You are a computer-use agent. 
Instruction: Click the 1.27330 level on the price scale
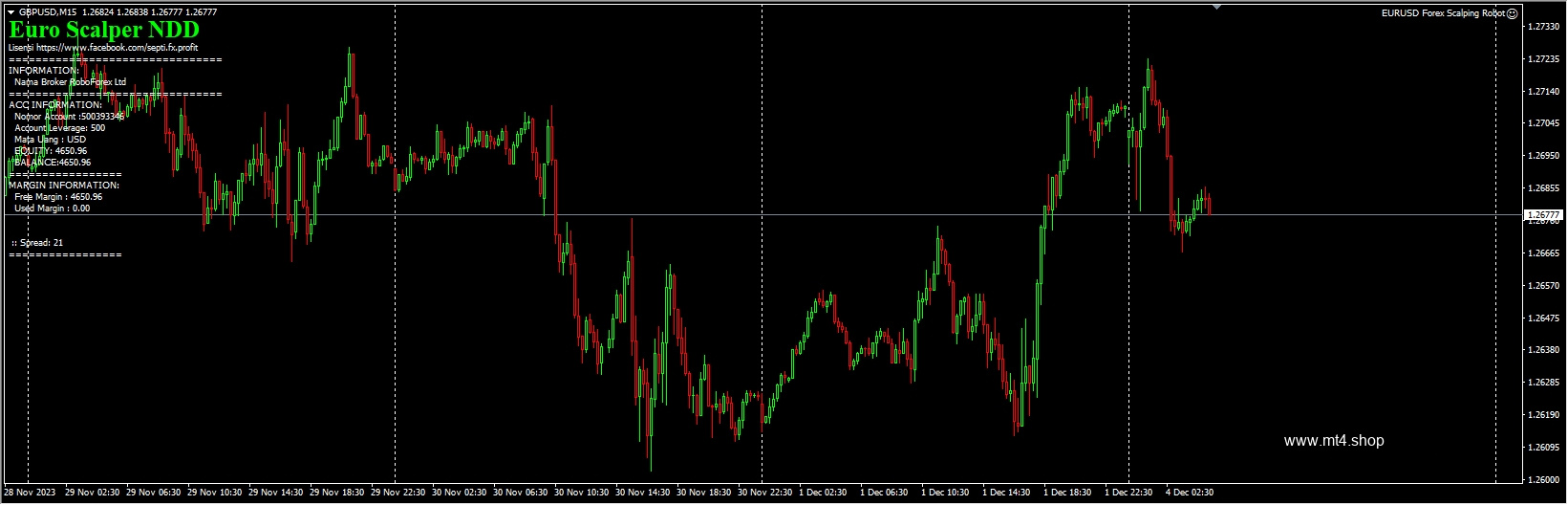(1545, 27)
